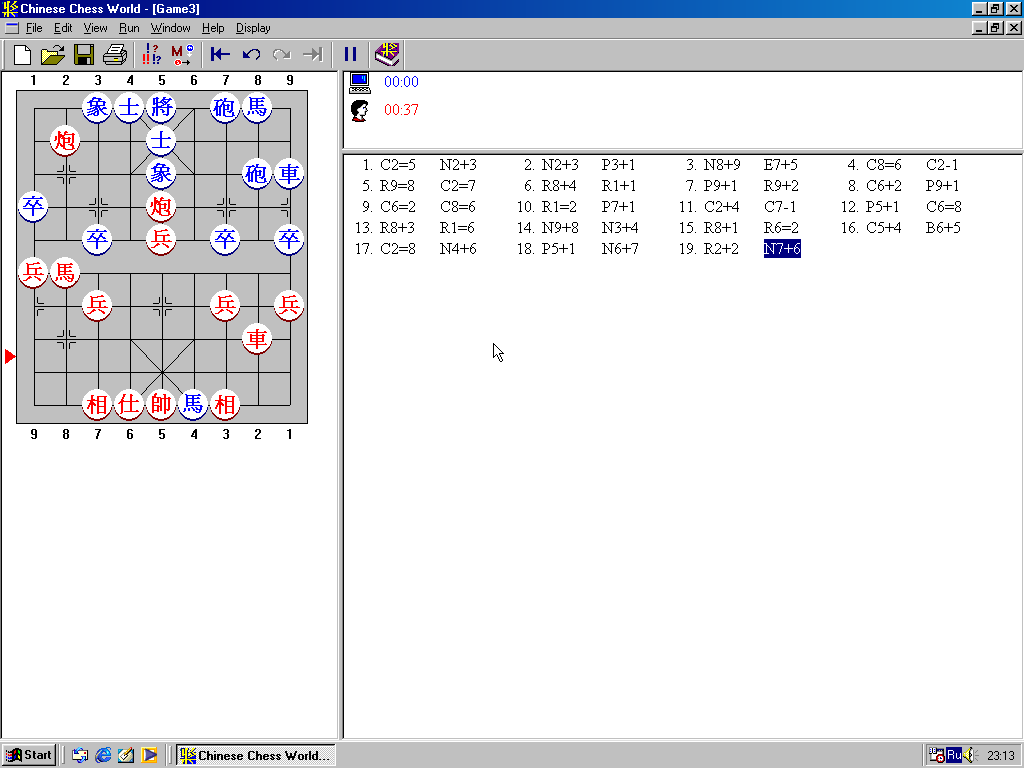Click the blue general piece at top
1024x768 pixels.
click(x=161, y=107)
